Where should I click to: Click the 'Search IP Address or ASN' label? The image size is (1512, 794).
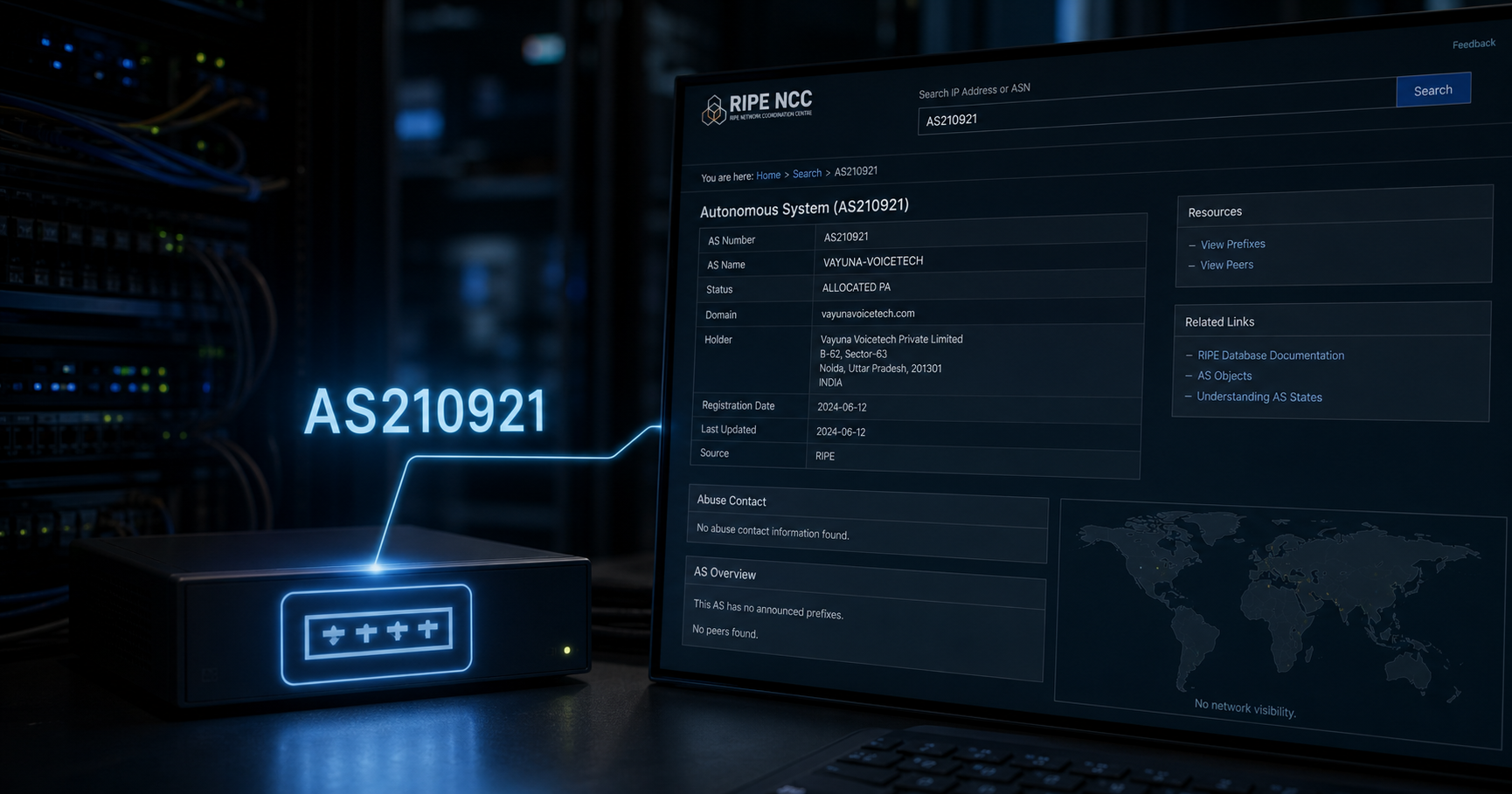(x=974, y=91)
